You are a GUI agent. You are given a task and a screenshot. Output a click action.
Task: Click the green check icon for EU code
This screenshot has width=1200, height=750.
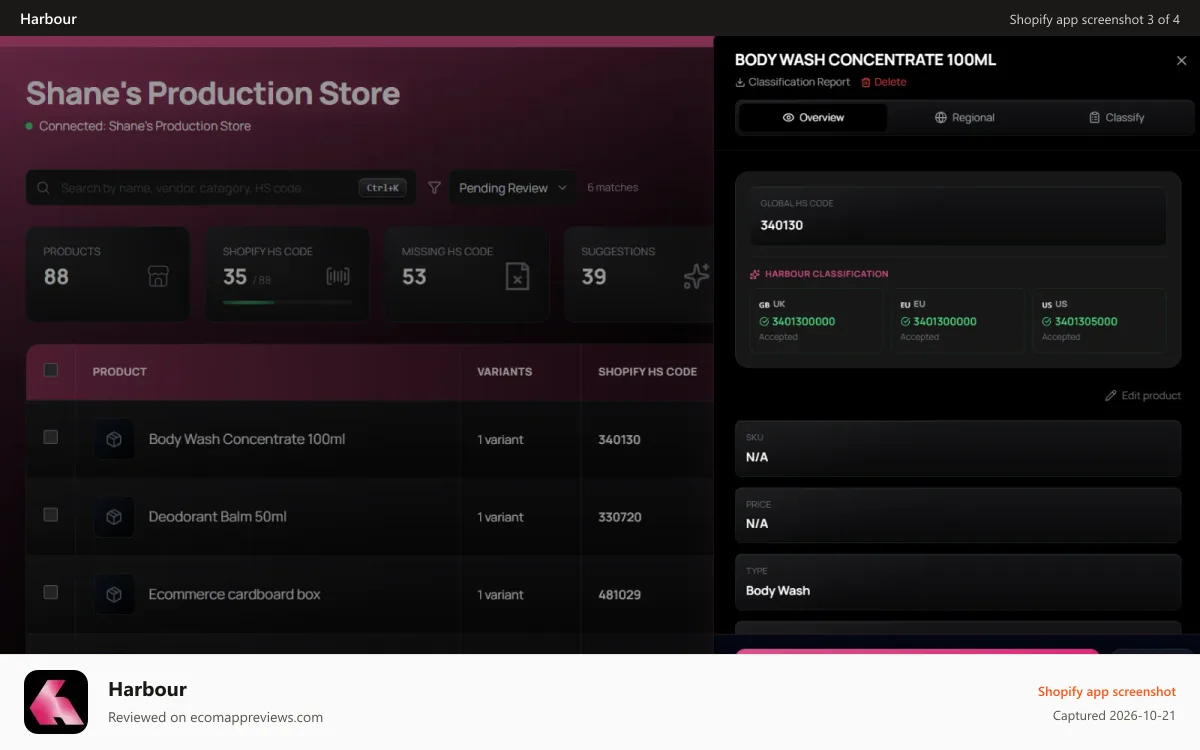[906, 322]
